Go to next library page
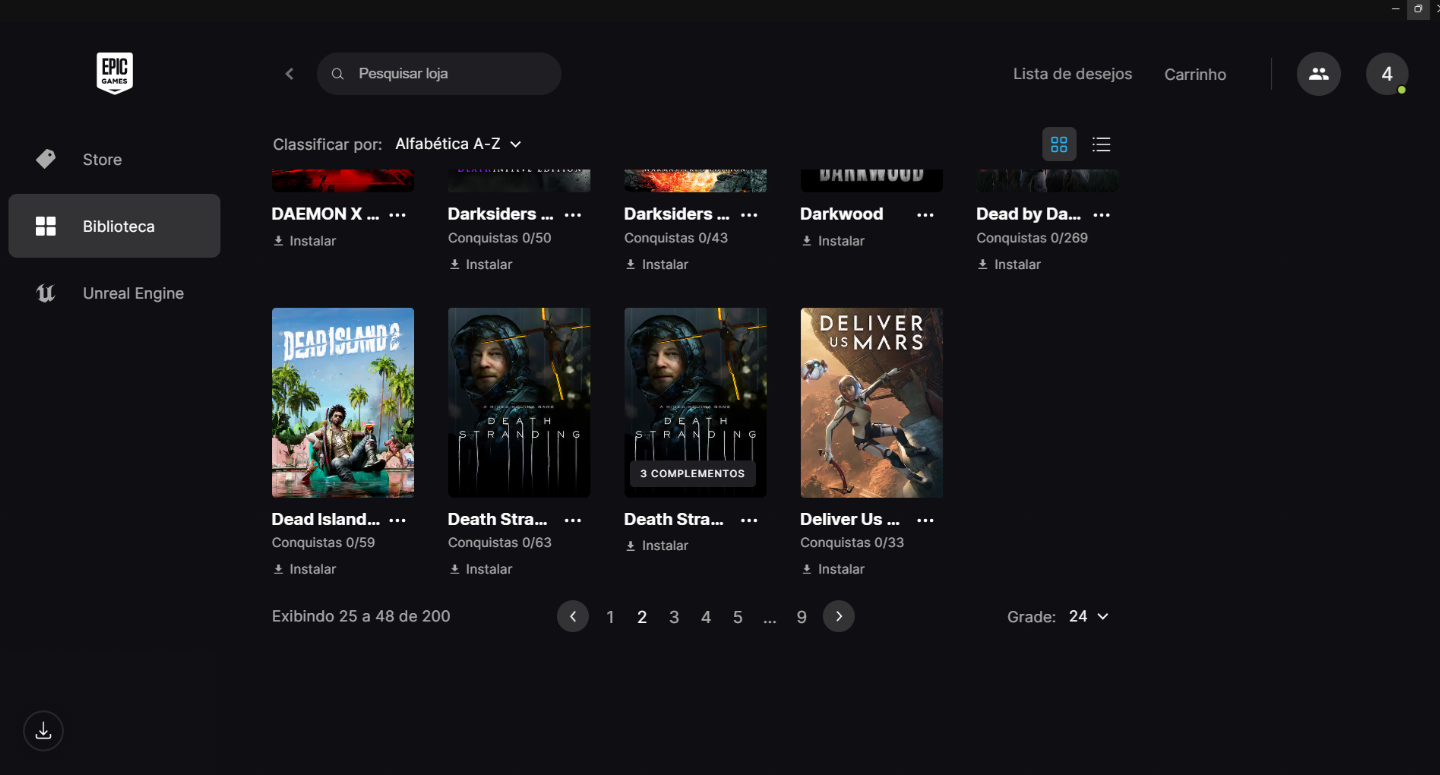This screenshot has width=1440, height=775. [839, 616]
